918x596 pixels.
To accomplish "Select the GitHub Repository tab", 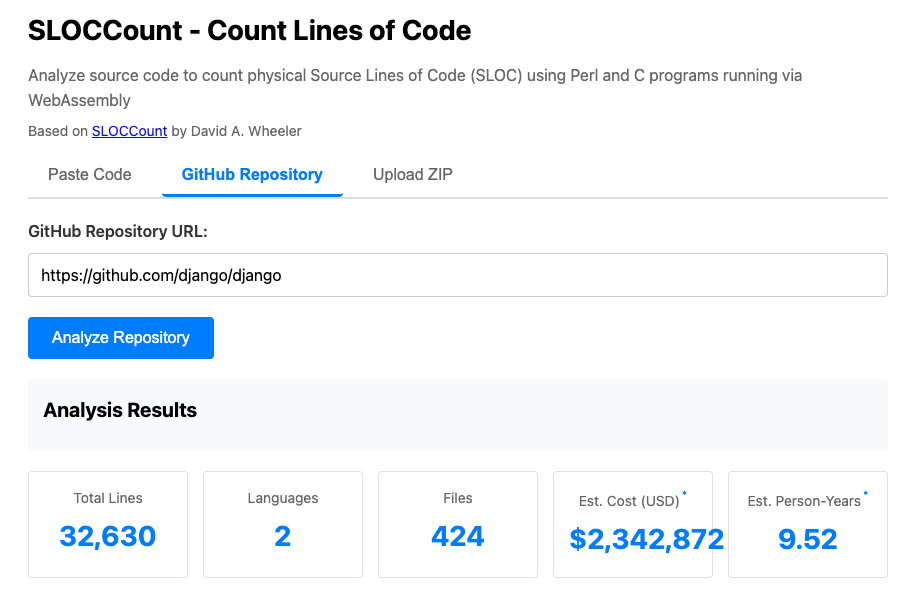I will pos(252,174).
